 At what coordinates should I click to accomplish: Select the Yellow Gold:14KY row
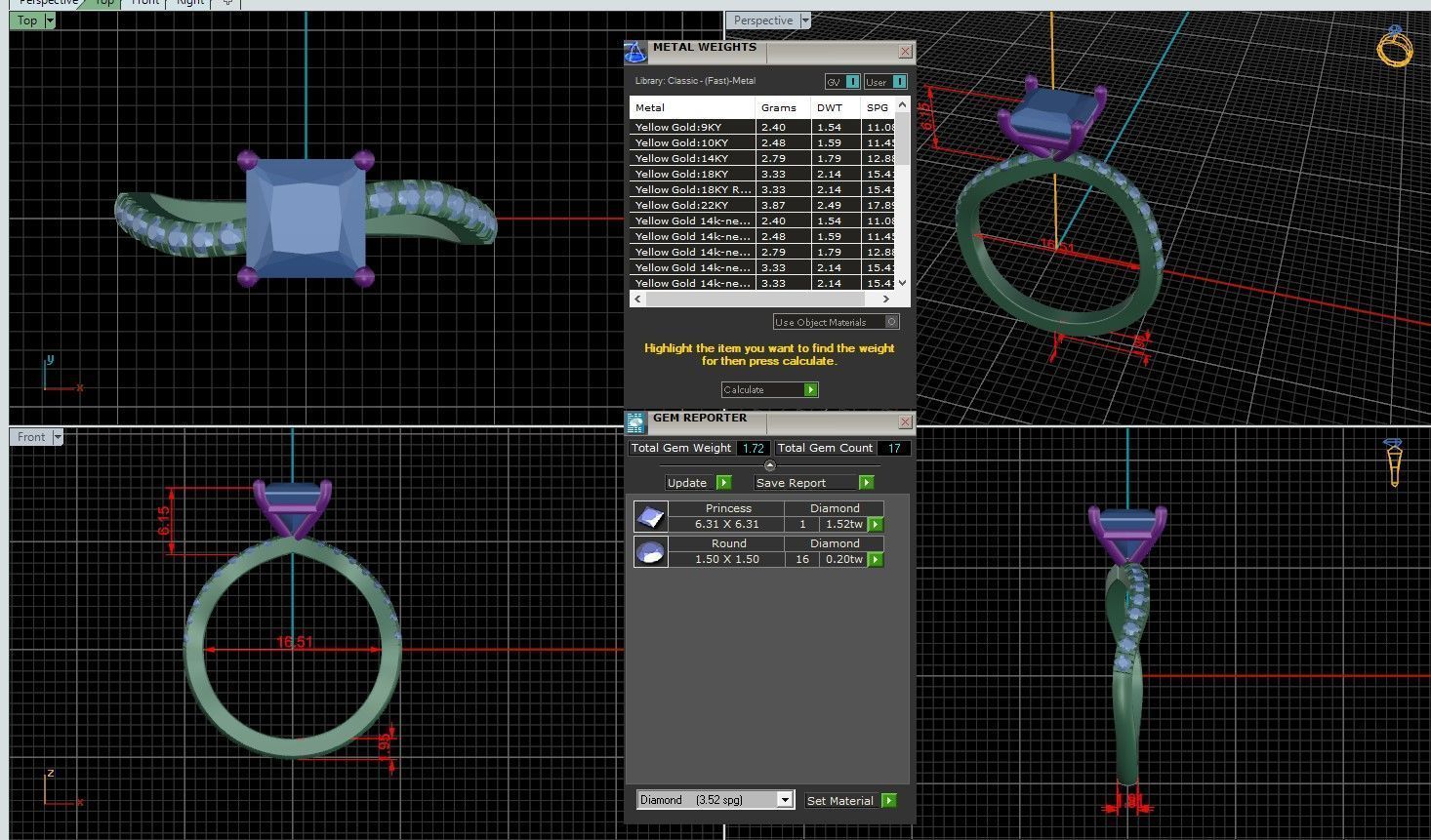click(761, 158)
